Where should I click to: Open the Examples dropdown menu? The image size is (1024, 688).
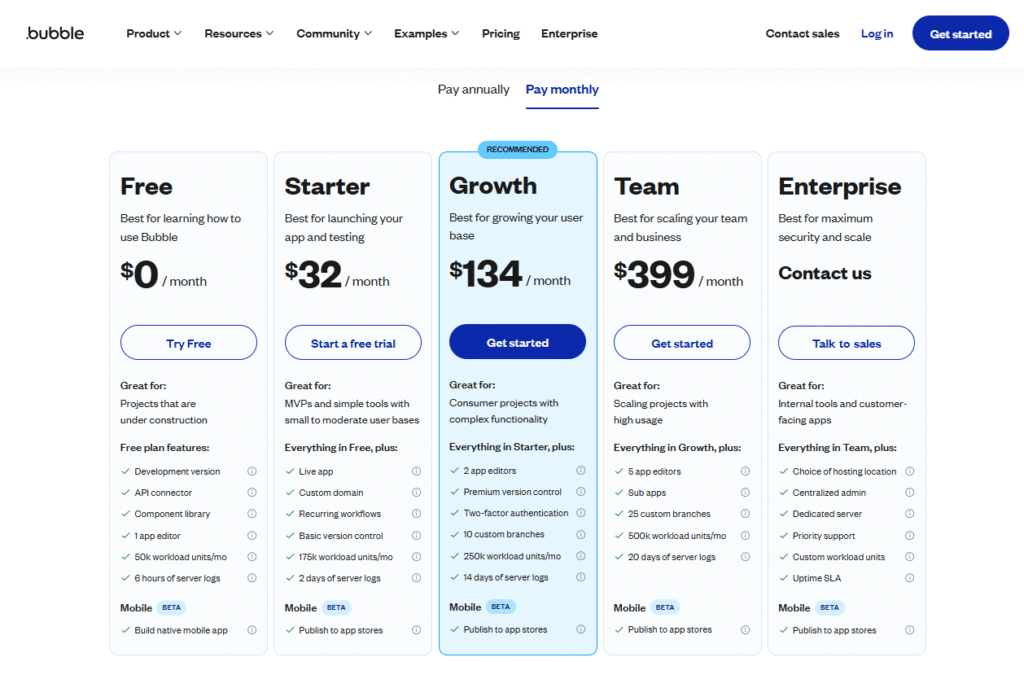coord(426,33)
